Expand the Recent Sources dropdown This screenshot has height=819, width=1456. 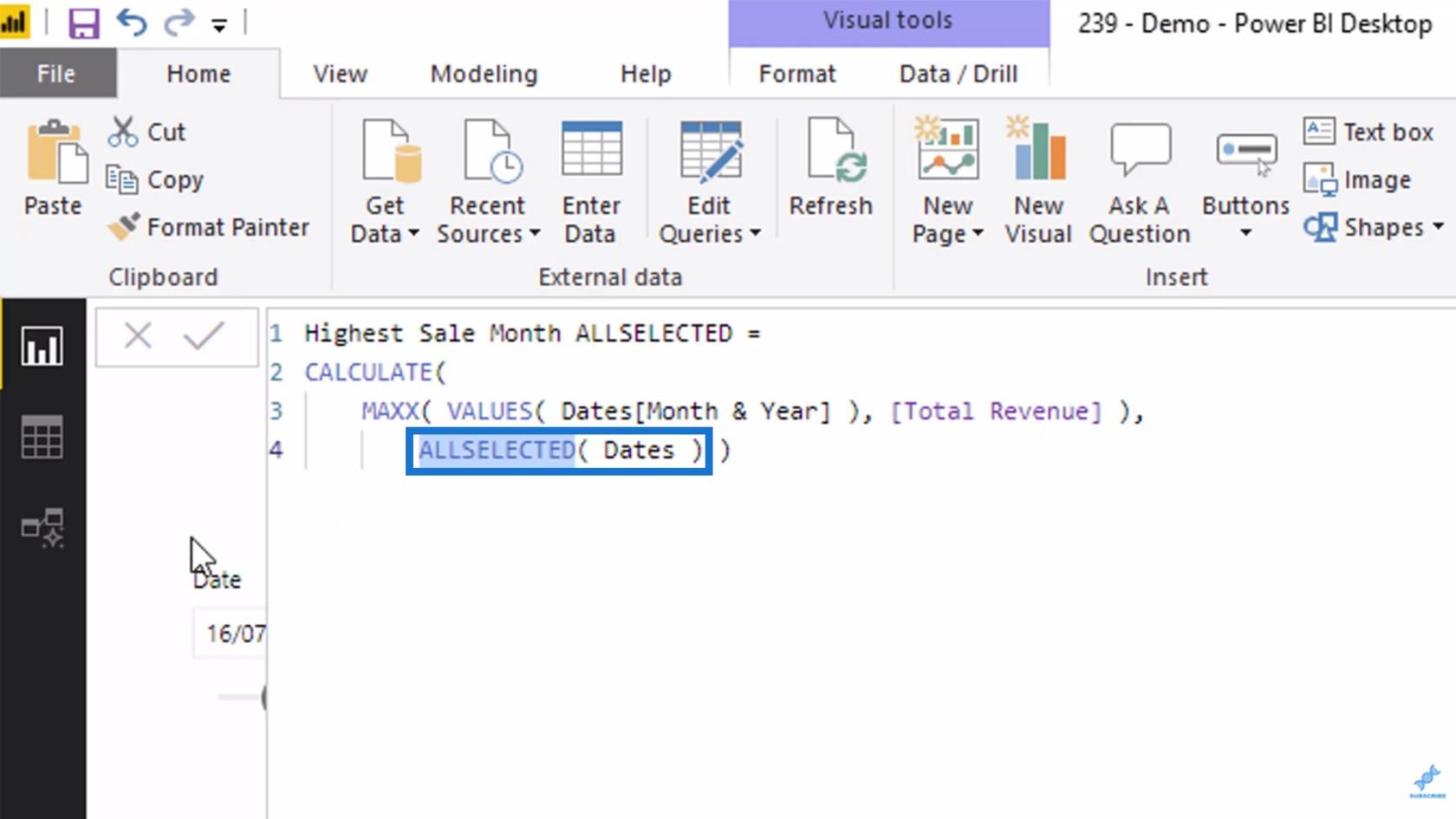pos(488,234)
